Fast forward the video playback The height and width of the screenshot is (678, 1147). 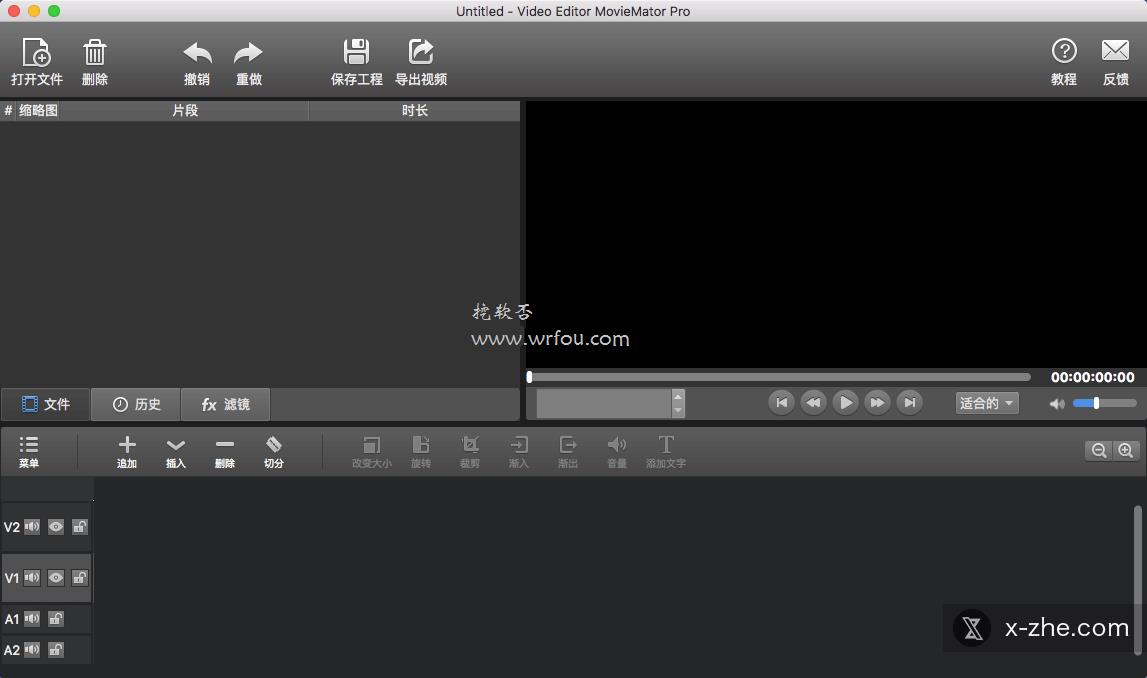(877, 403)
